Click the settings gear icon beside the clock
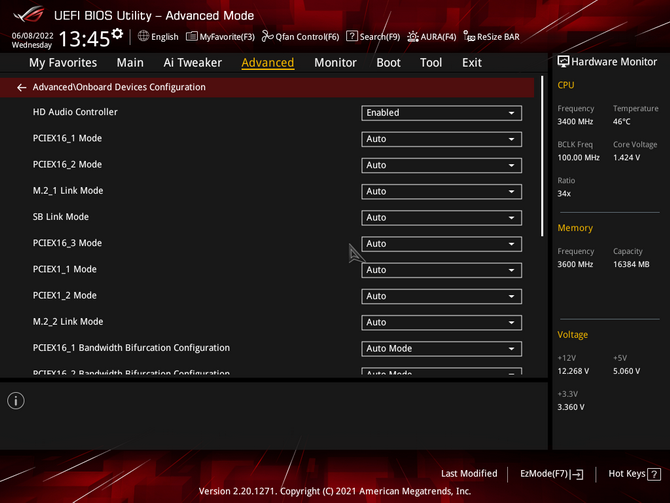The height and width of the screenshot is (503, 670). point(118,35)
